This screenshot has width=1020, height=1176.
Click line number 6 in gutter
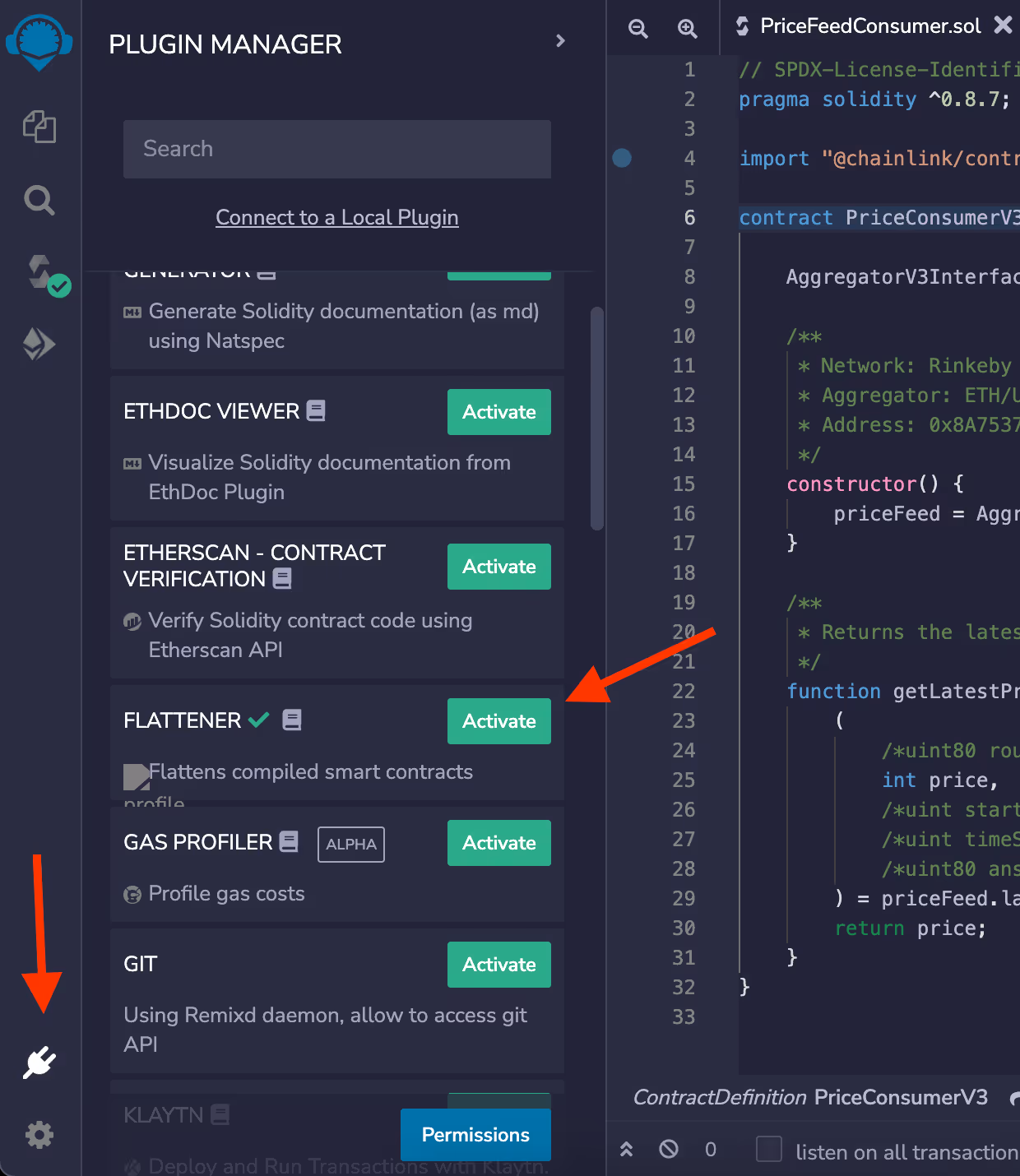pyautogui.click(x=689, y=217)
